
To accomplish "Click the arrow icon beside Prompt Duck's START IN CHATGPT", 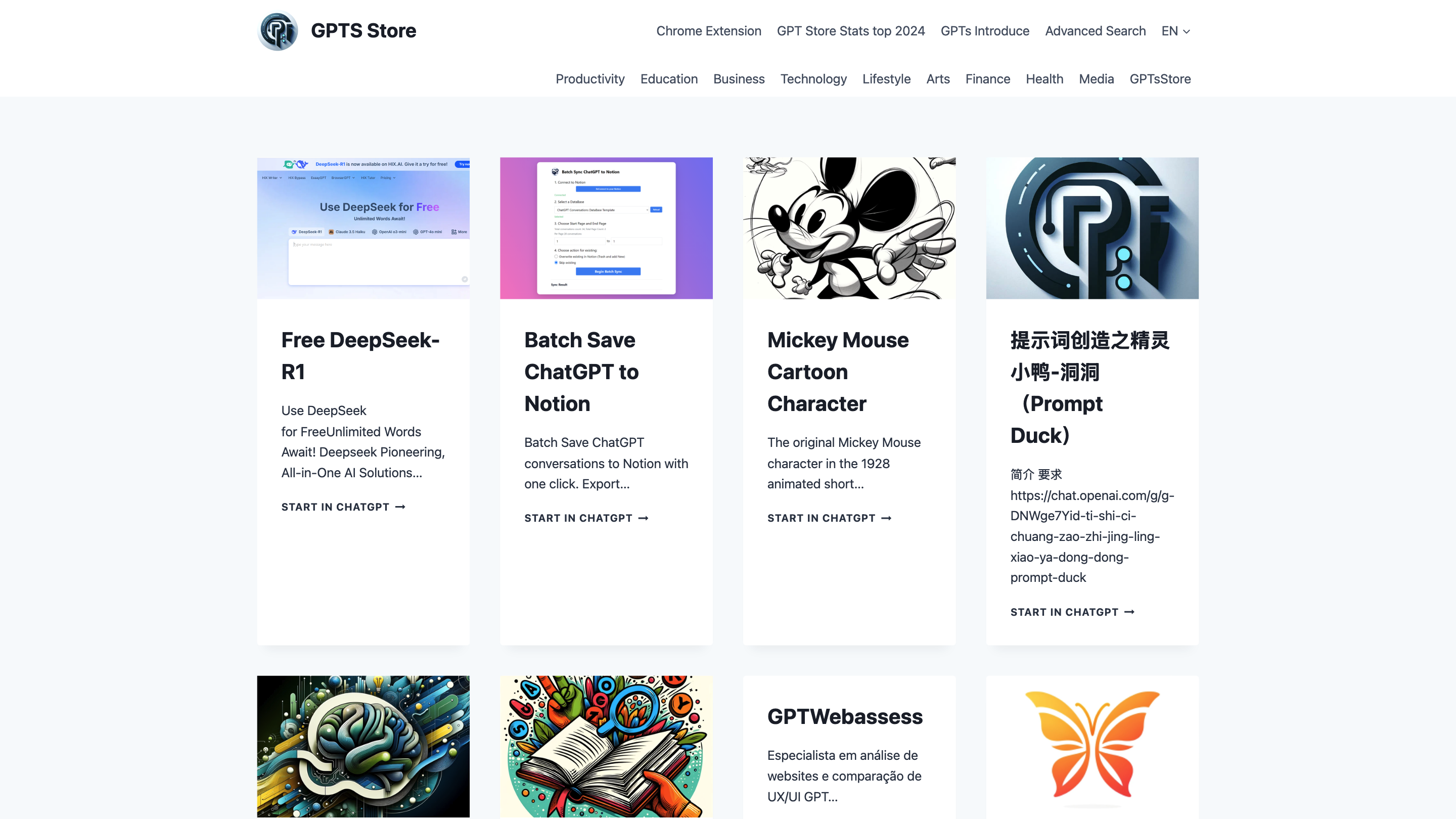I will 1129,612.
